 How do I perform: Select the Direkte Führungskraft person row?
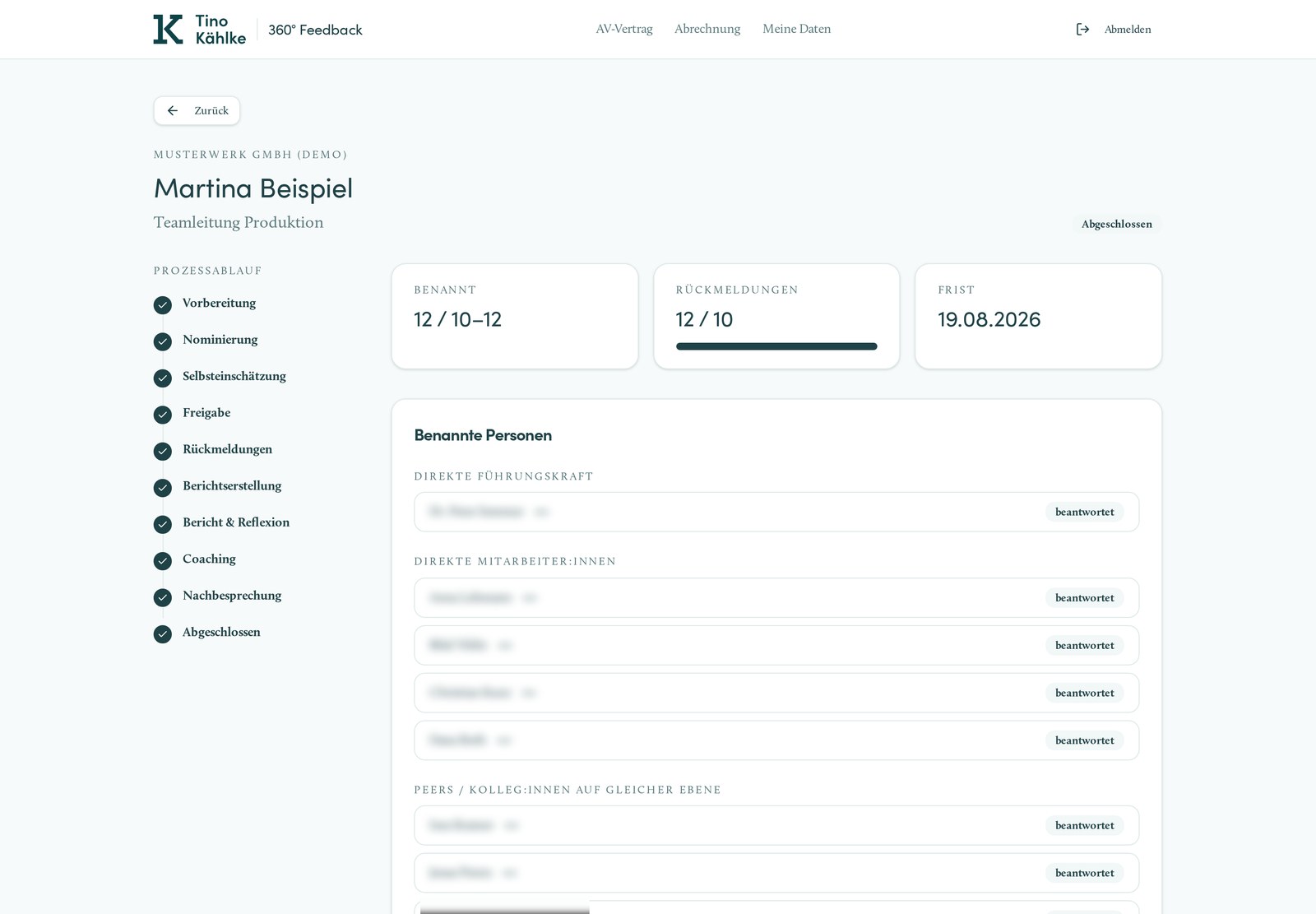(776, 512)
